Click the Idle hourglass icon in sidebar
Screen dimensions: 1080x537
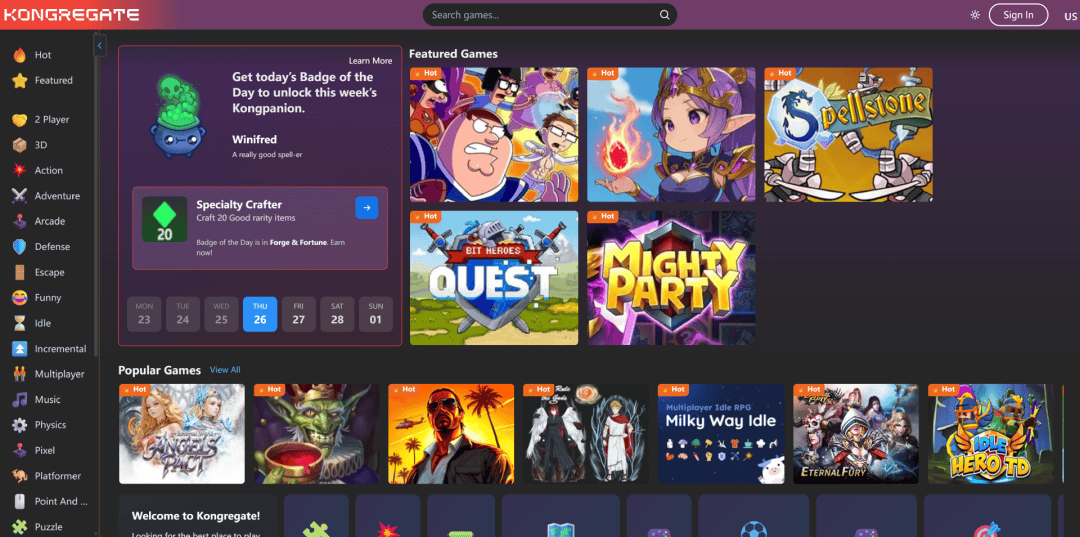point(19,324)
